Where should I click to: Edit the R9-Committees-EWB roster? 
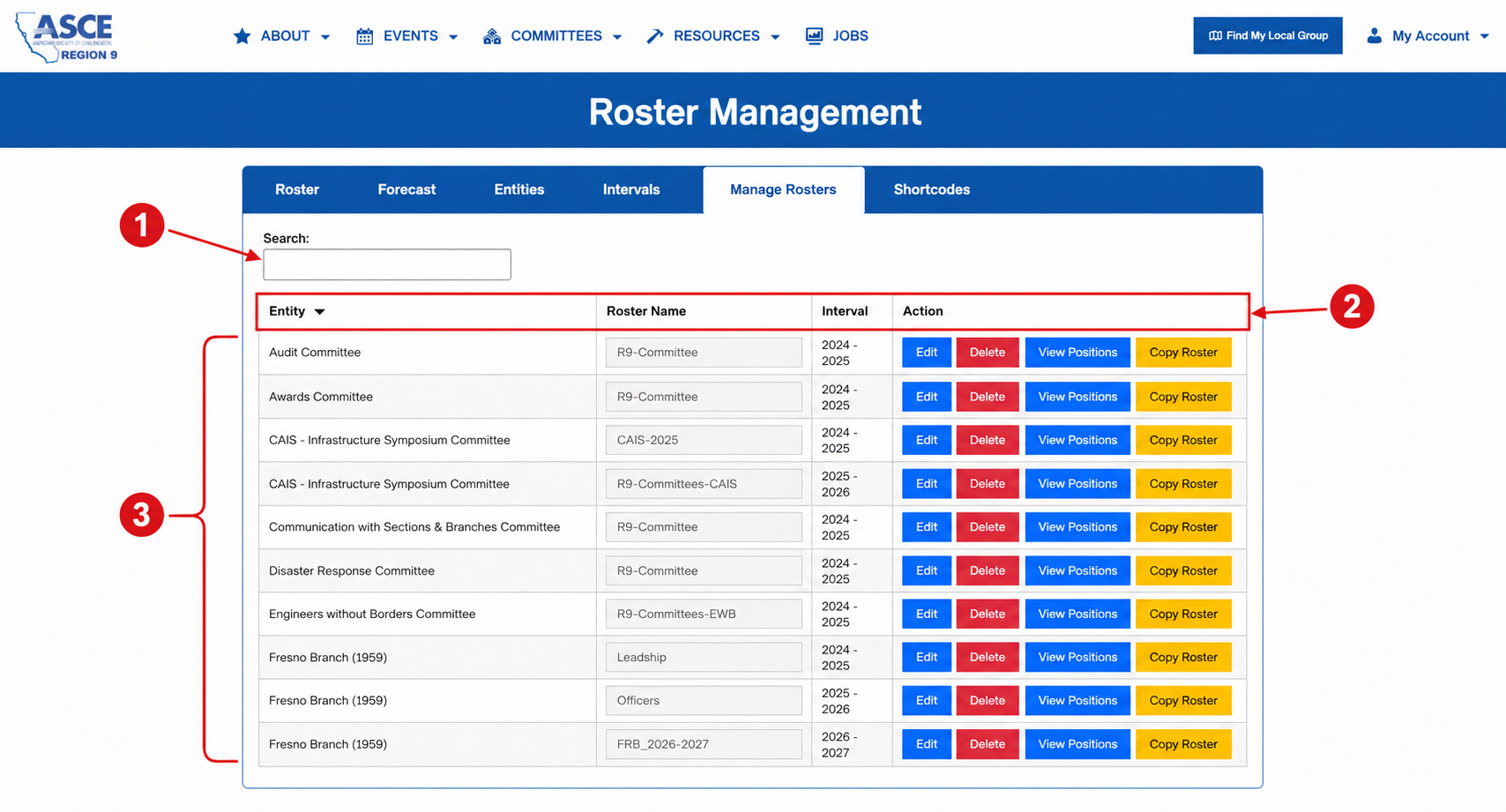pos(927,614)
